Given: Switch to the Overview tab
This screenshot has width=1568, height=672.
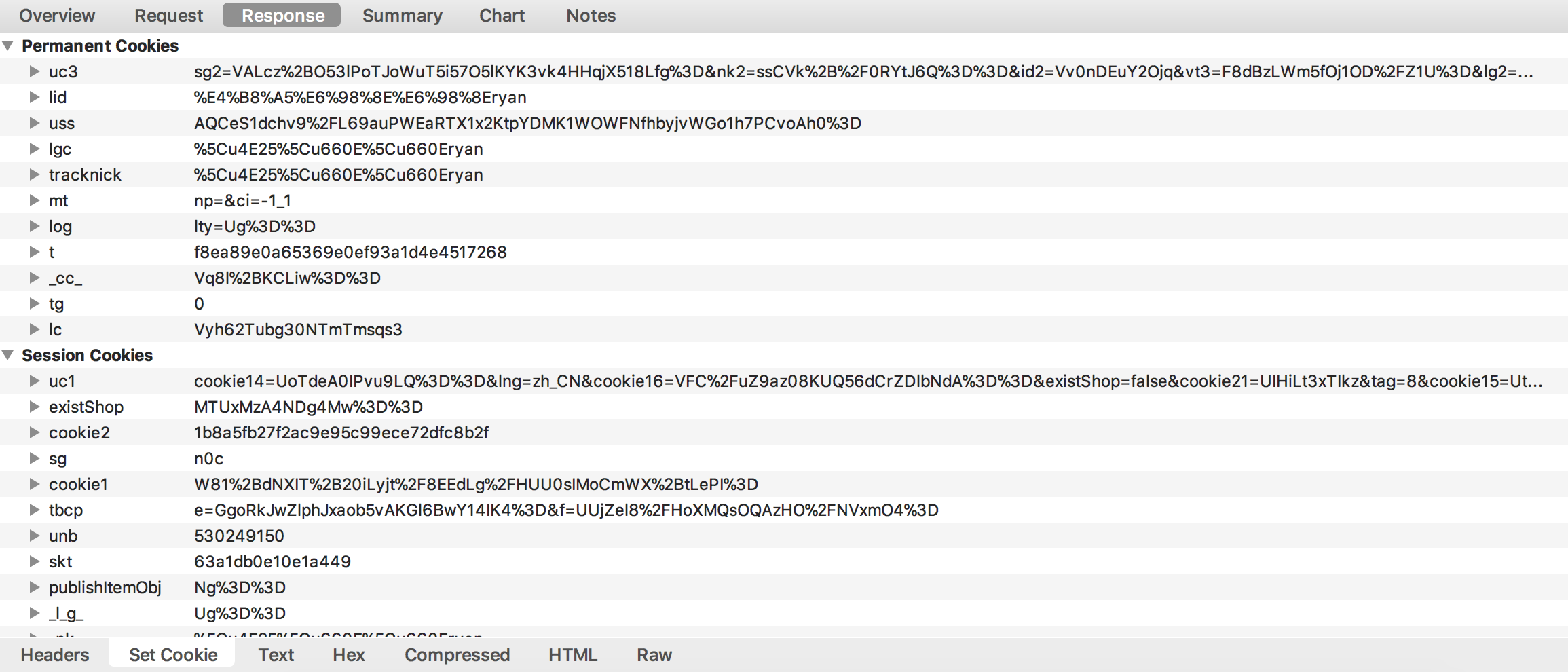Looking at the screenshot, I should pos(57,16).
